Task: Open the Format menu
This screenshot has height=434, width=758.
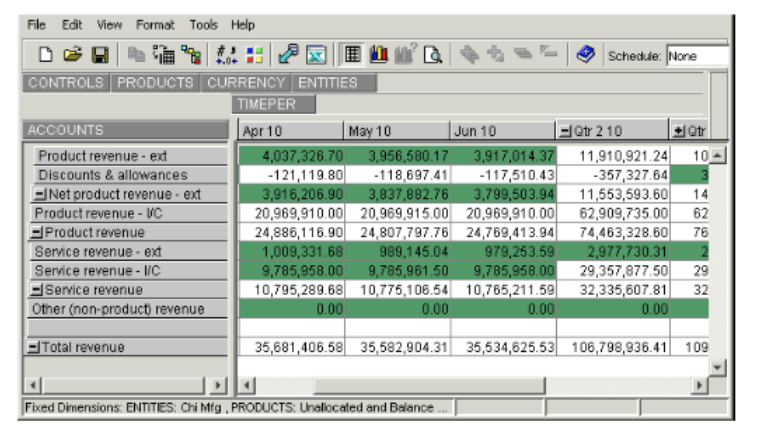Action: (x=154, y=24)
